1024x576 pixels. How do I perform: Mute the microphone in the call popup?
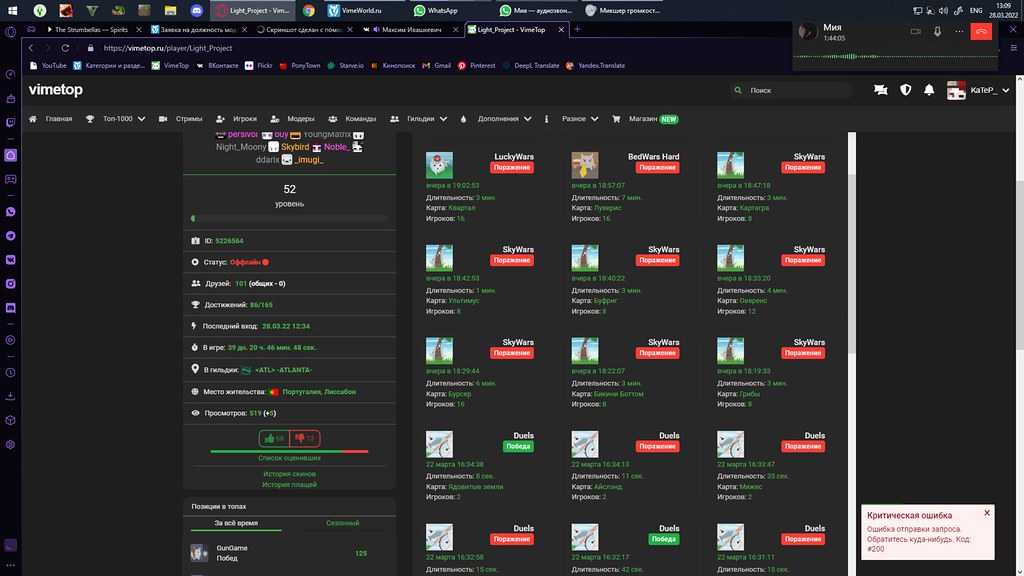click(938, 31)
